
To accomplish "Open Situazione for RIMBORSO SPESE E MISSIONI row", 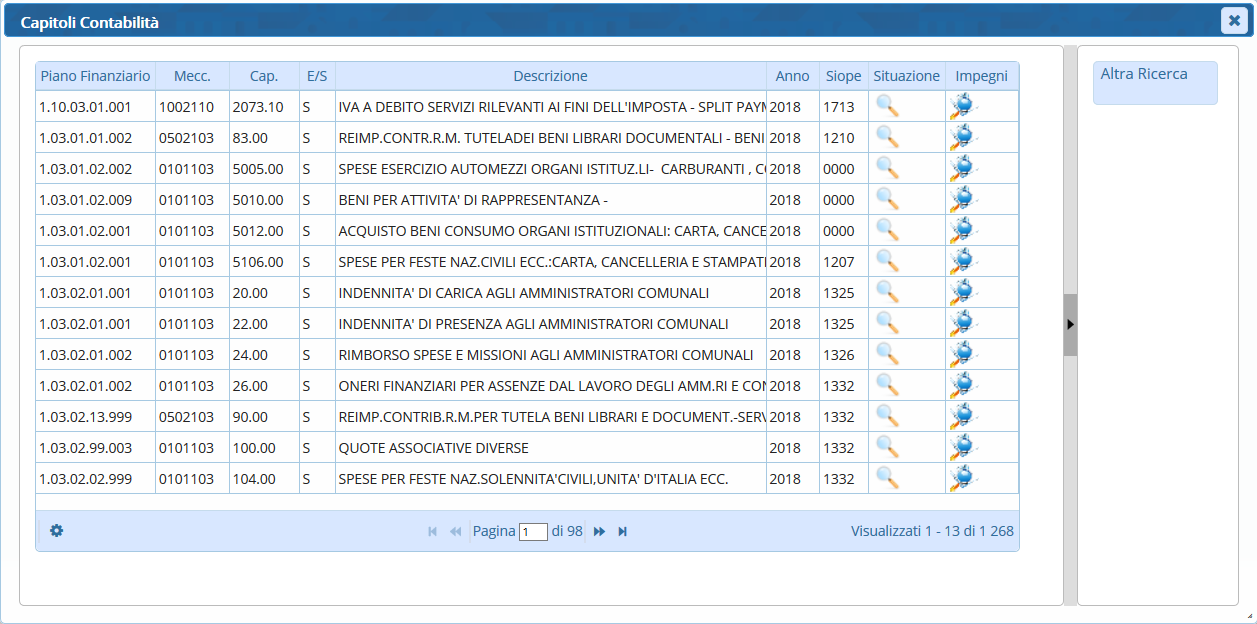I will click(x=887, y=354).
